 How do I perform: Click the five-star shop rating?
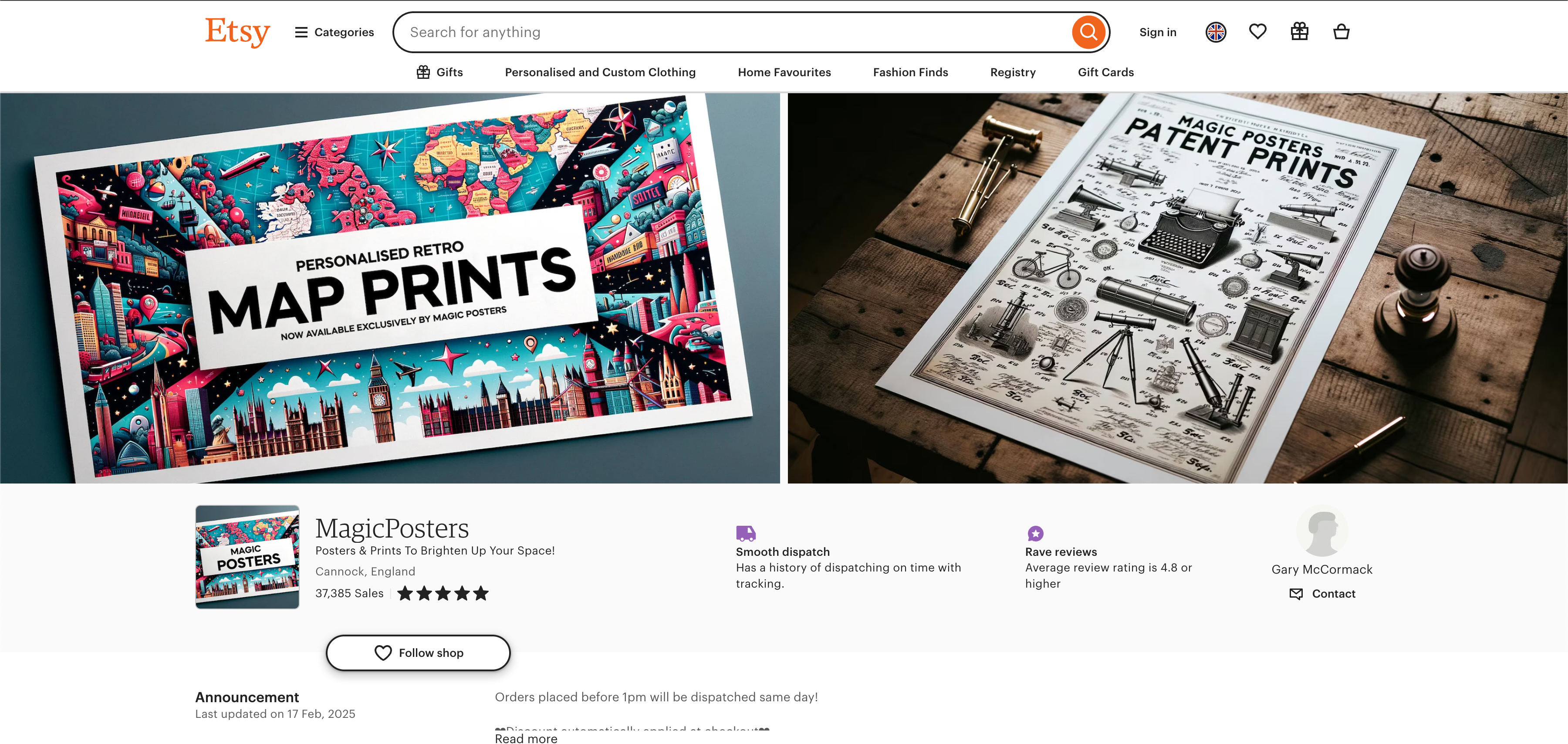click(443, 593)
